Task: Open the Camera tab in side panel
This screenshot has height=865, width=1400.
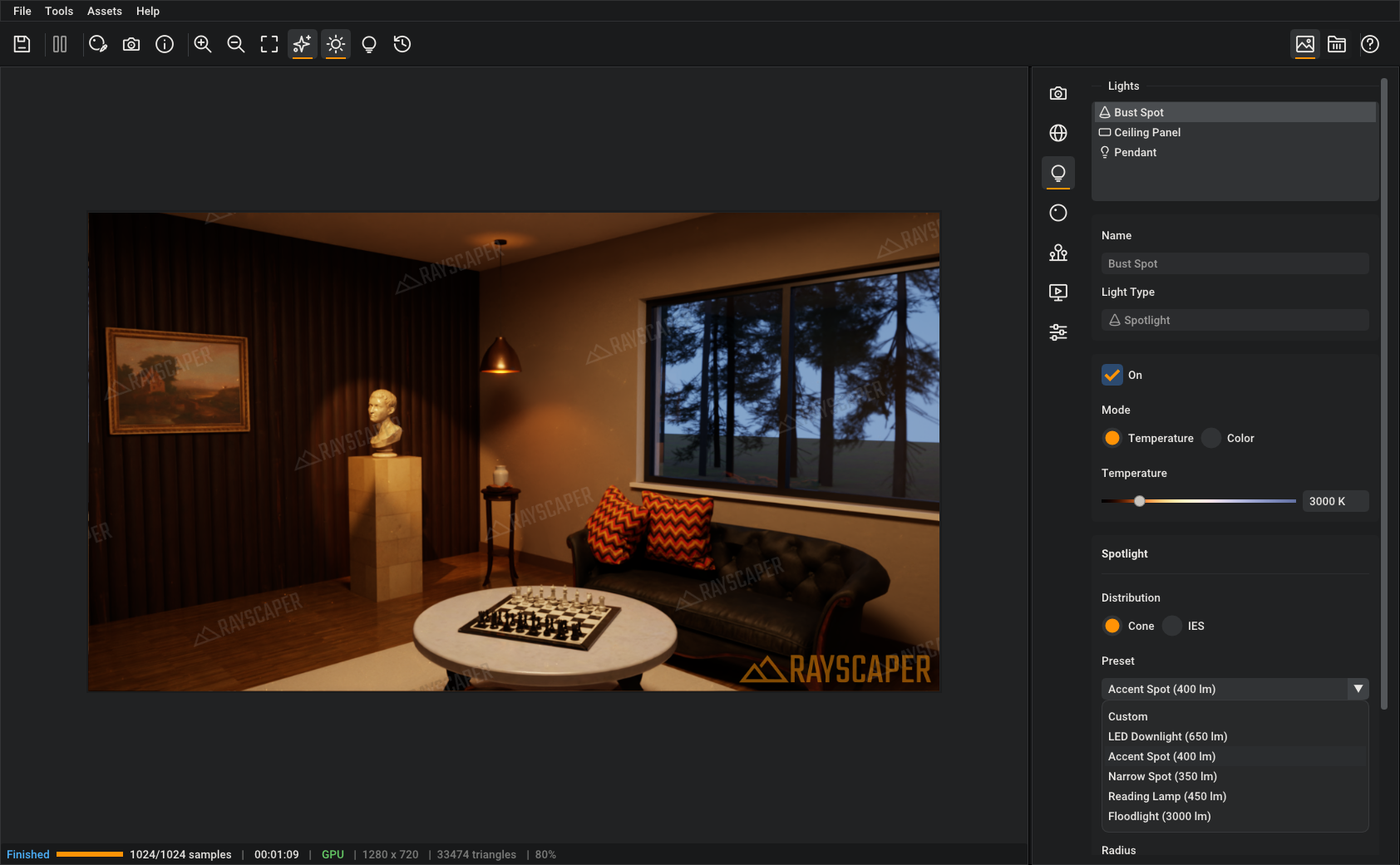Action: (1058, 93)
